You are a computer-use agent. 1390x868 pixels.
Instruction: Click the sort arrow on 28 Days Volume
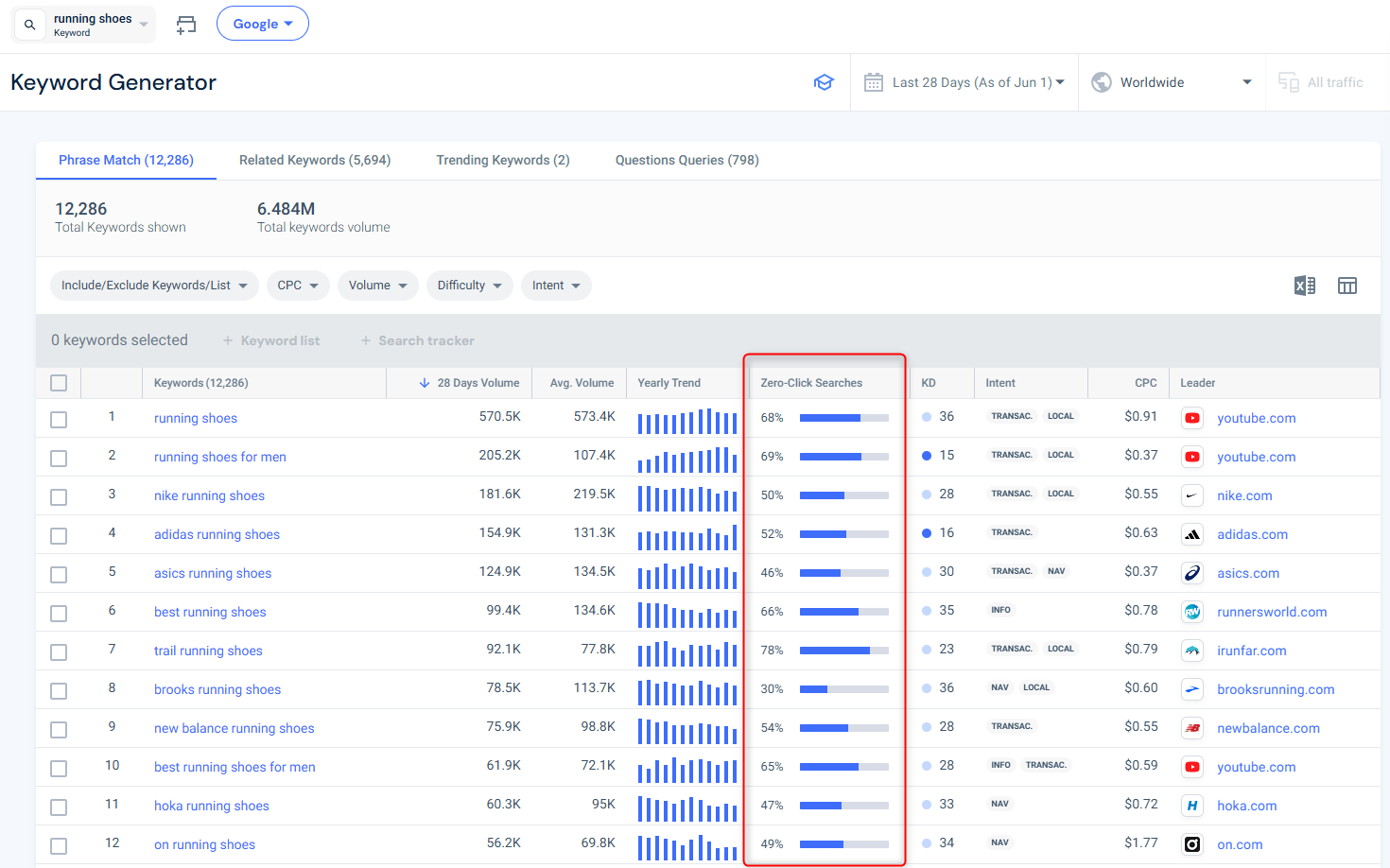click(425, 383)
